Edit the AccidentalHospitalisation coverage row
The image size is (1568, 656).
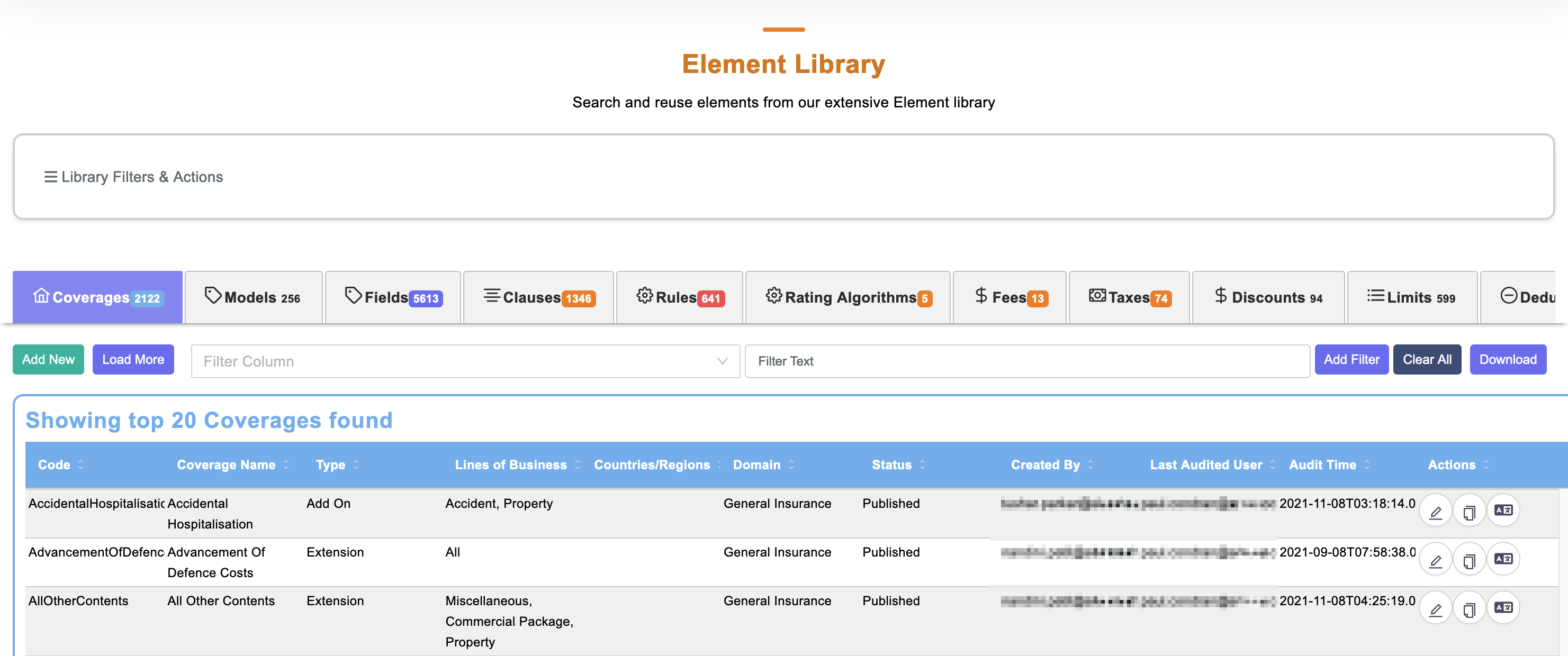1435,511
